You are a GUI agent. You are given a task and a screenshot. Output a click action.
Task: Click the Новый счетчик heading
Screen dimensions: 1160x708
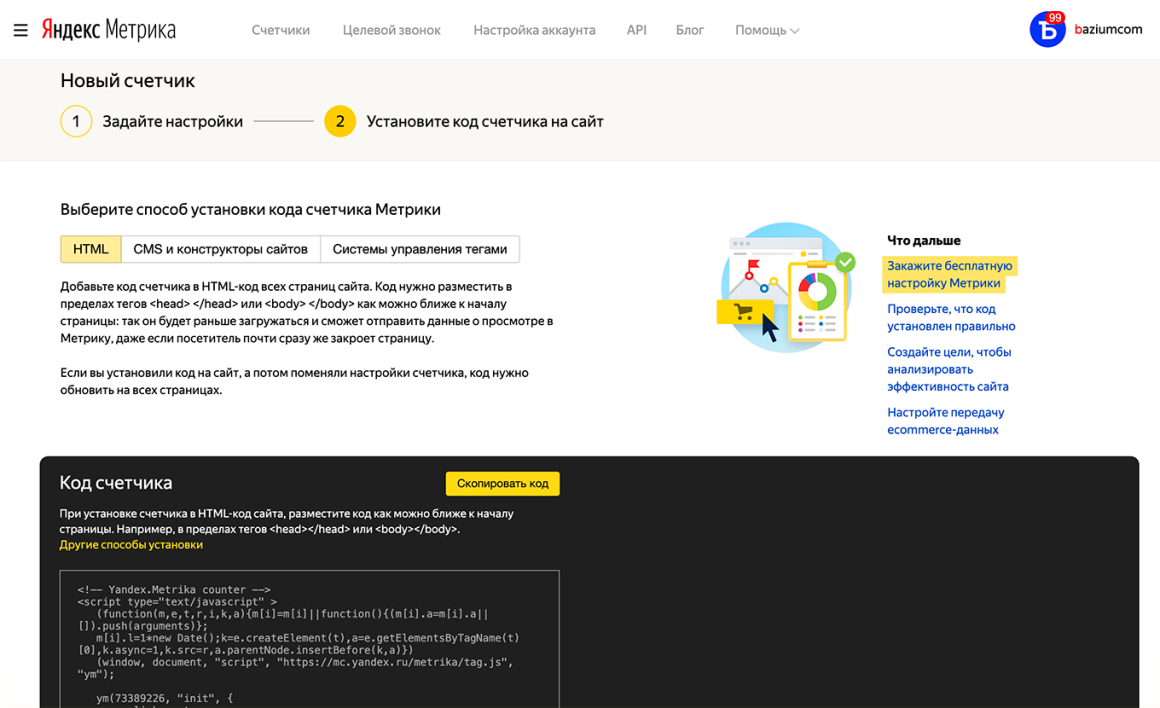127,81
